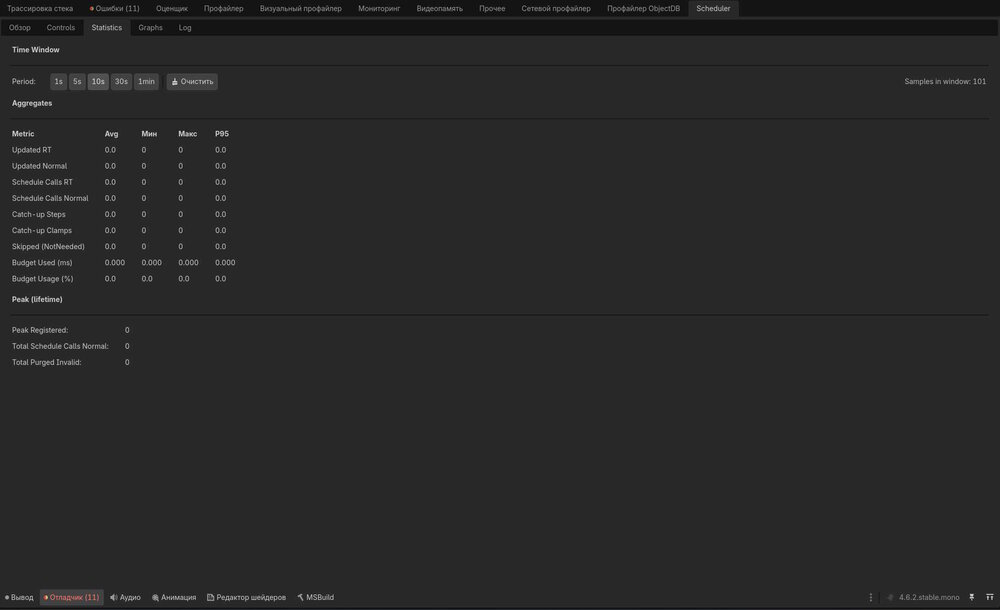Select the Scheduler debugger tab
Screen dimensions: 1000x610
[x=713, y=8]
